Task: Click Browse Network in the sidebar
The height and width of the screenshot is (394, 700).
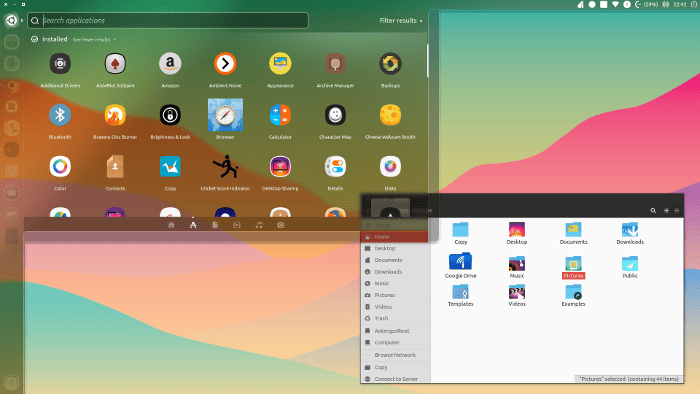Action: pyautogui.click(x=395, y=355)
